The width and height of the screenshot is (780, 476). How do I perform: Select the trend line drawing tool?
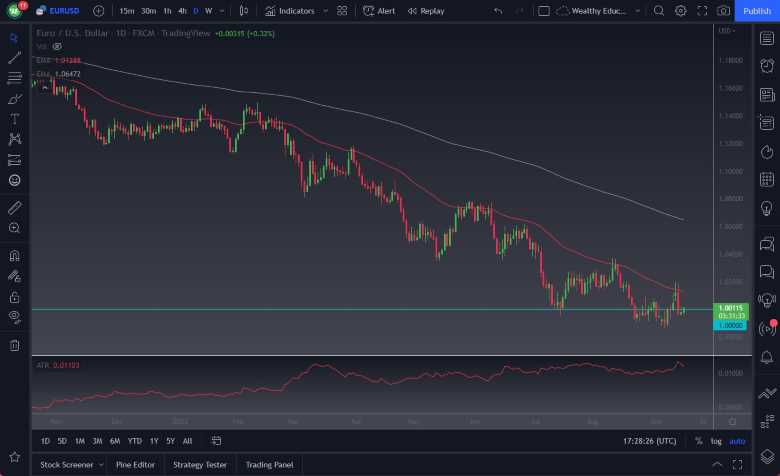(x=14, y=58)
